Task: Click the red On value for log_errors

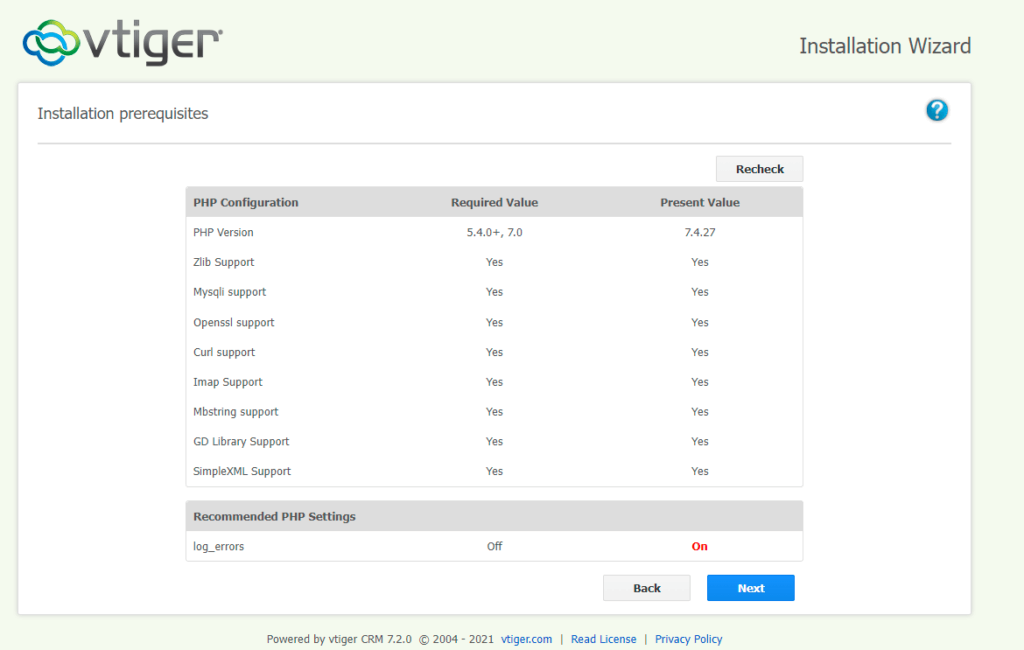Action: coord(699,546)
